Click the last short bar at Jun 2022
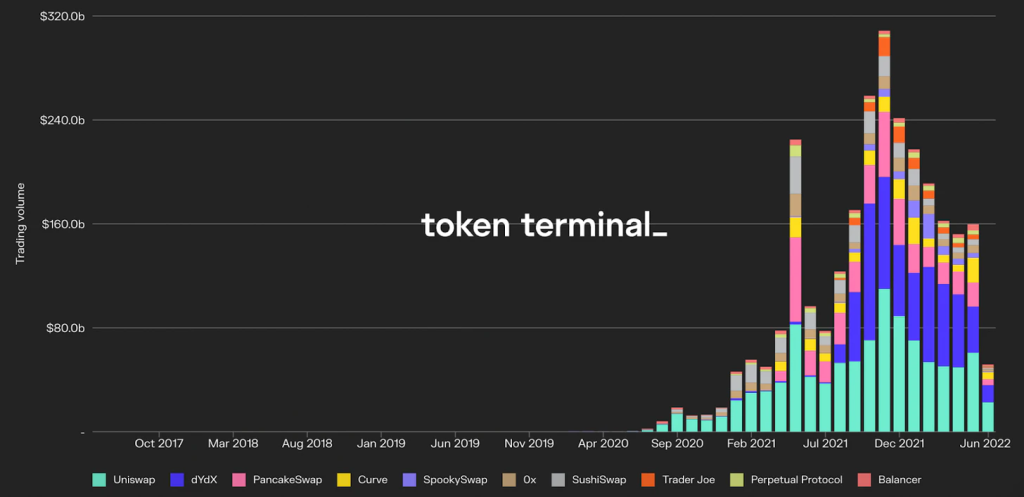This screenshot has width=1024, height=497. 988,398
